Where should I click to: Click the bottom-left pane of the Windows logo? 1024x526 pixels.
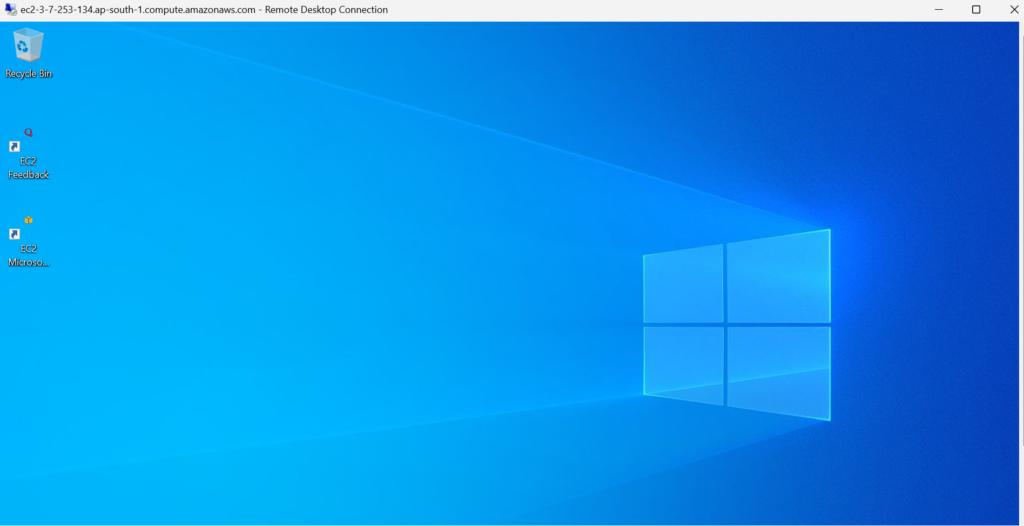[x=683, y=364]
